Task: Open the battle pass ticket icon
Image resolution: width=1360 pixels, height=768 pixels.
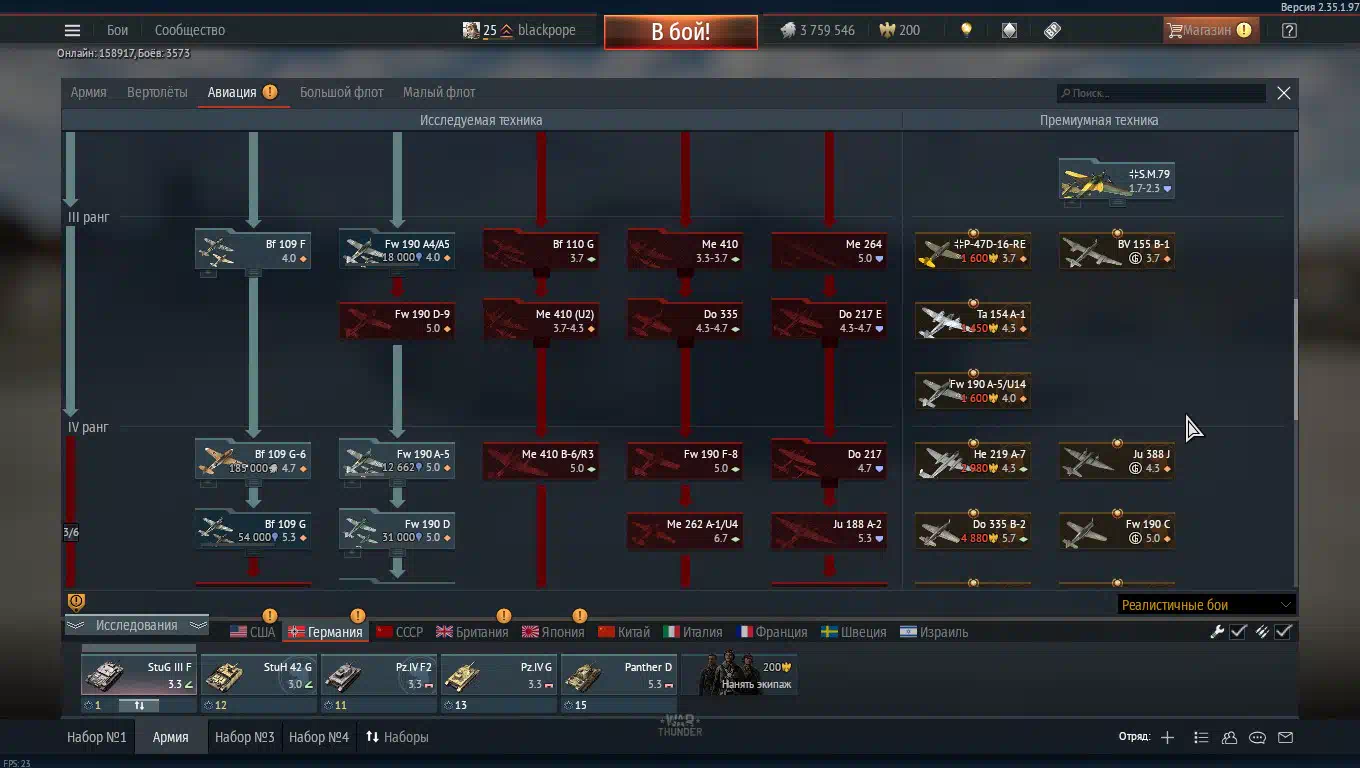Action: click(1052, 30)
